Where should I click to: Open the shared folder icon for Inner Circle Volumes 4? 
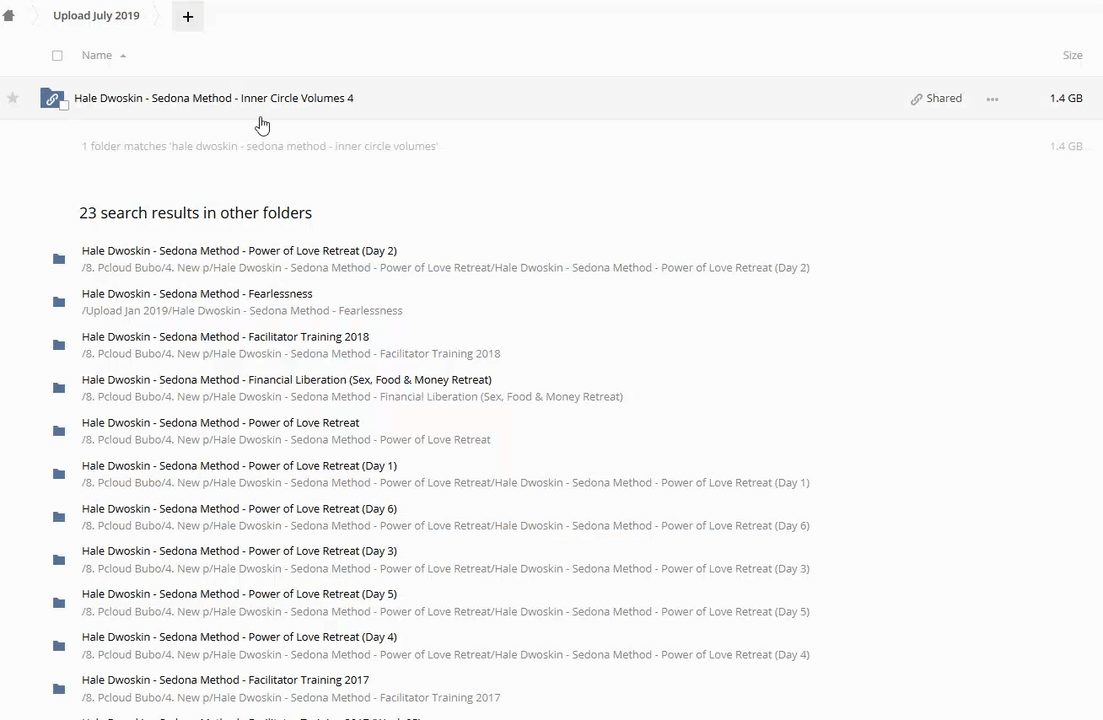pos(51,98)
